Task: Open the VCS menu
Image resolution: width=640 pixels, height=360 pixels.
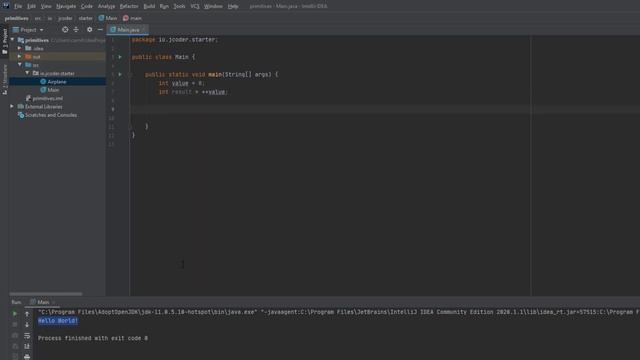Action: [x=195, y=6]
